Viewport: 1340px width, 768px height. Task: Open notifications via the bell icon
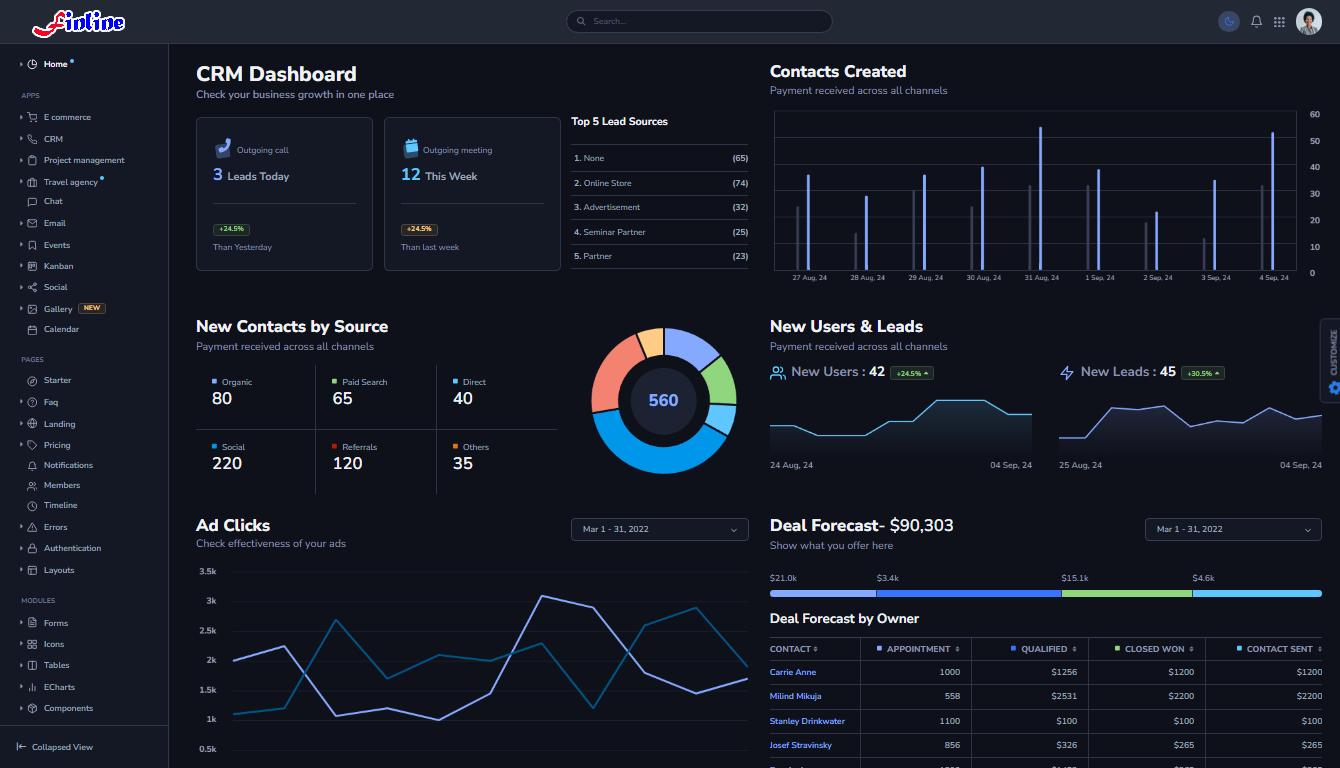[1256, 21]
